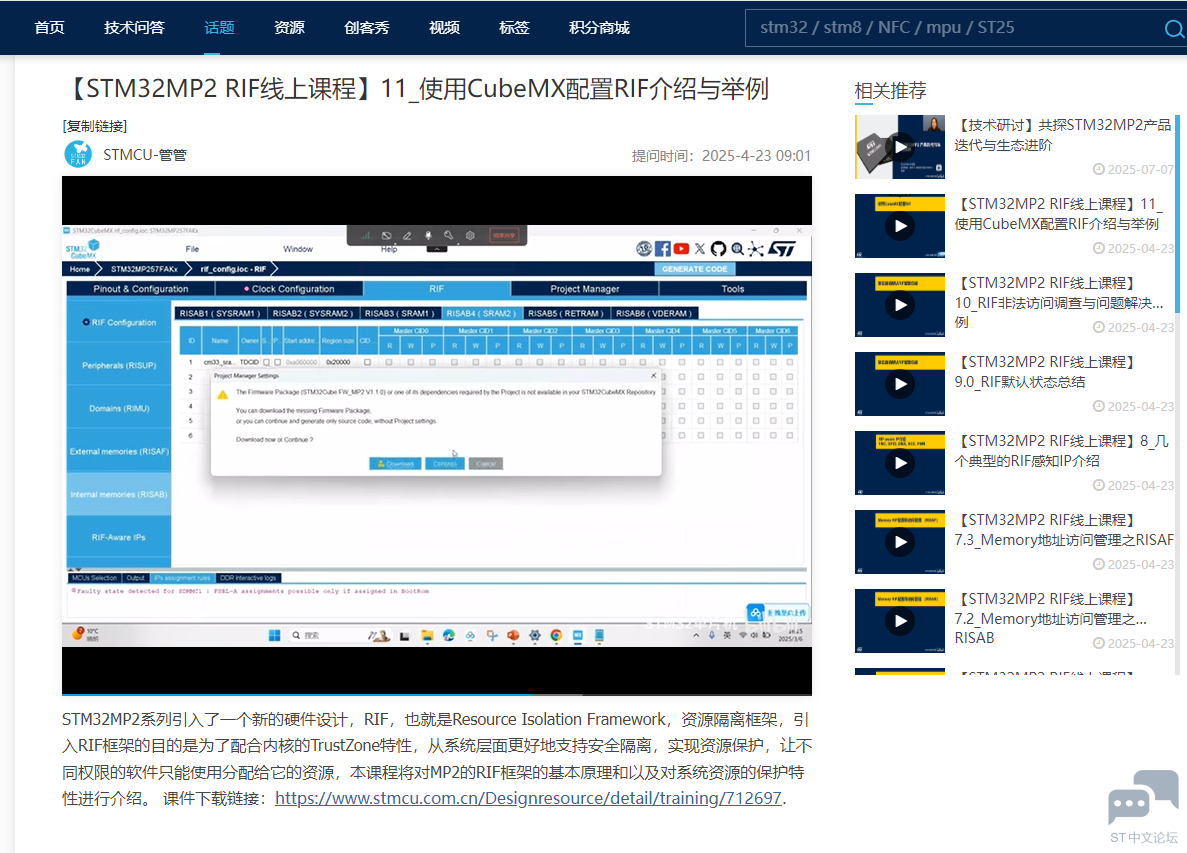Click the 相关推荐 section heading
This screenshot has width=1187, height=853.
[890, 91]
